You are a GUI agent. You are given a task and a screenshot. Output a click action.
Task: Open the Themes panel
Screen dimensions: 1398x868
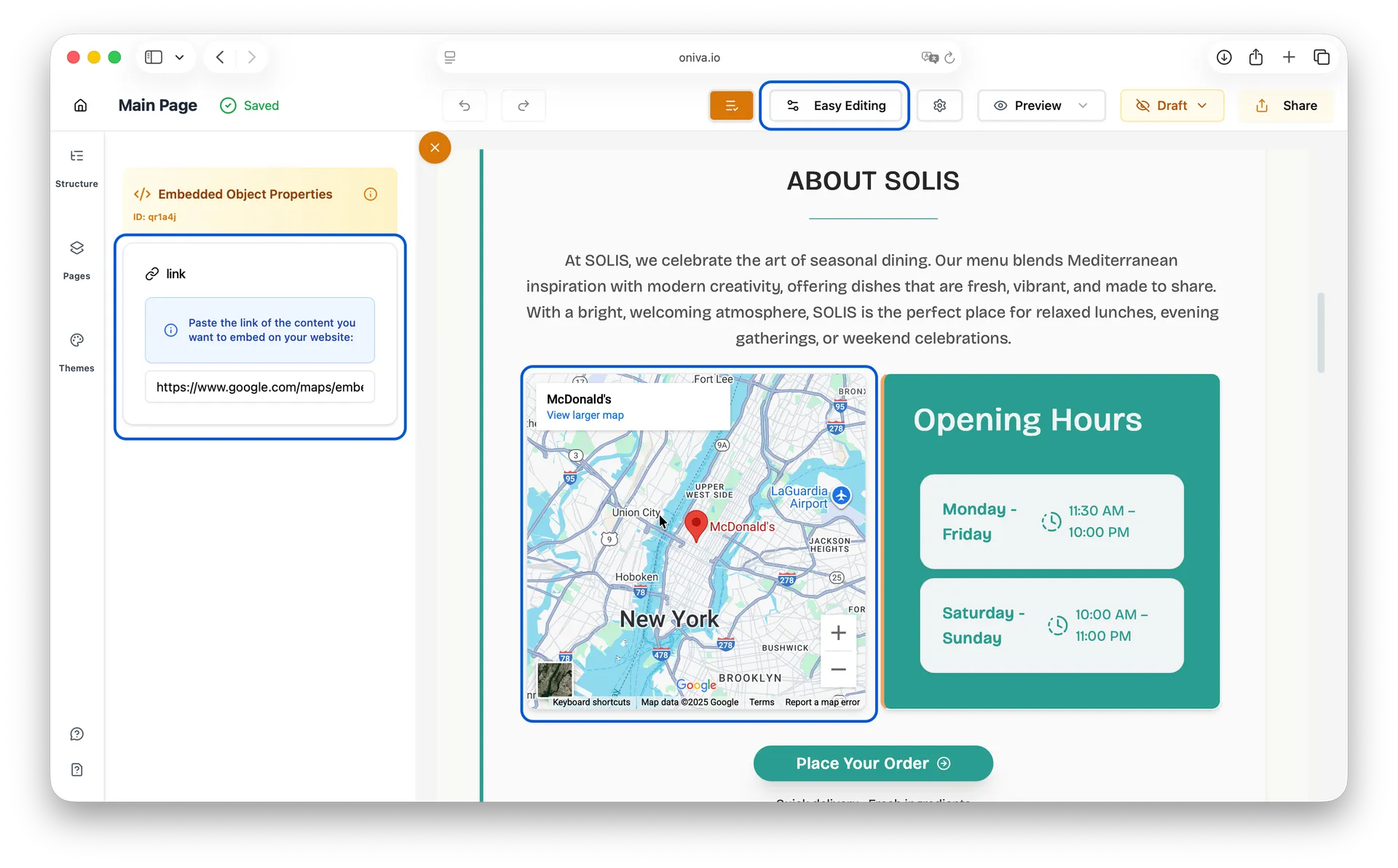point(76,352)
